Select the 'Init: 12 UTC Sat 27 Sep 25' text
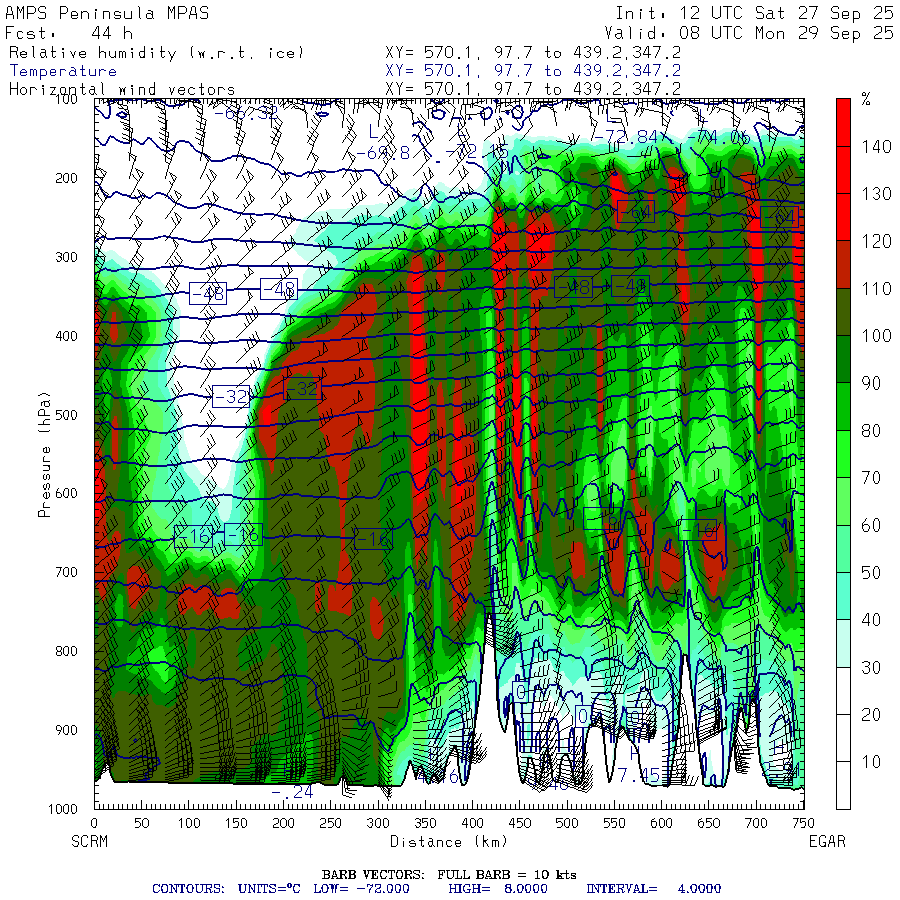The image size is (900, 900). tap(755, 13)
